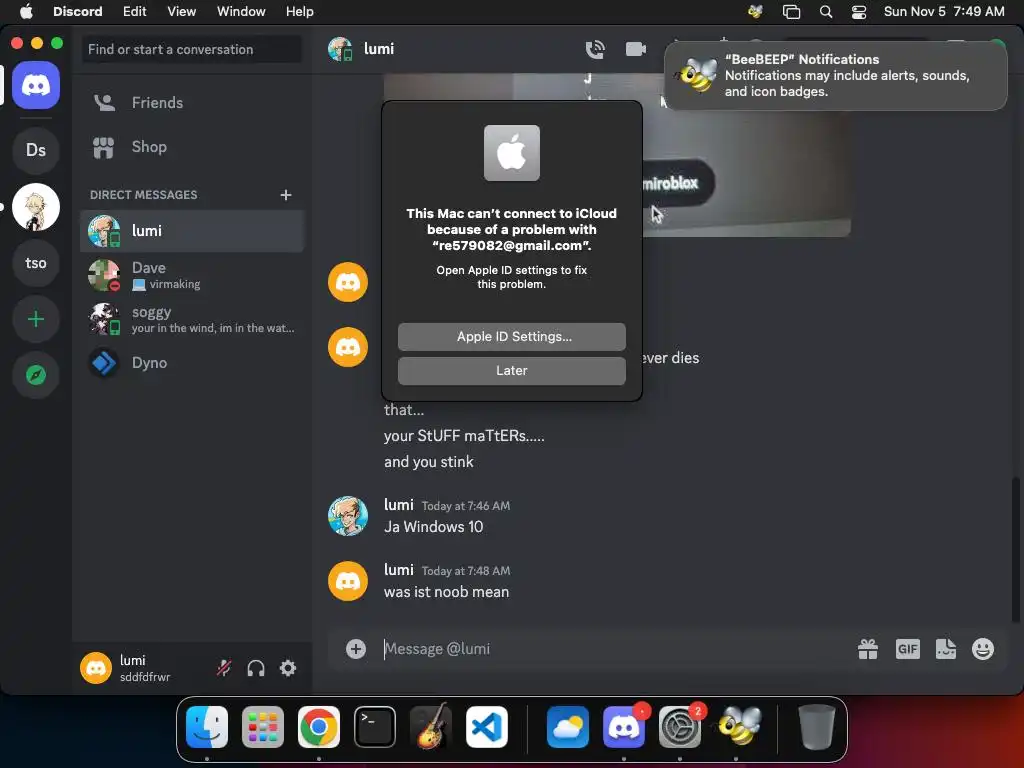The image size is (1024, 768).
Task: Open Discord home direct messages icon
Action: pyautogui.click(x=36, y=85)
